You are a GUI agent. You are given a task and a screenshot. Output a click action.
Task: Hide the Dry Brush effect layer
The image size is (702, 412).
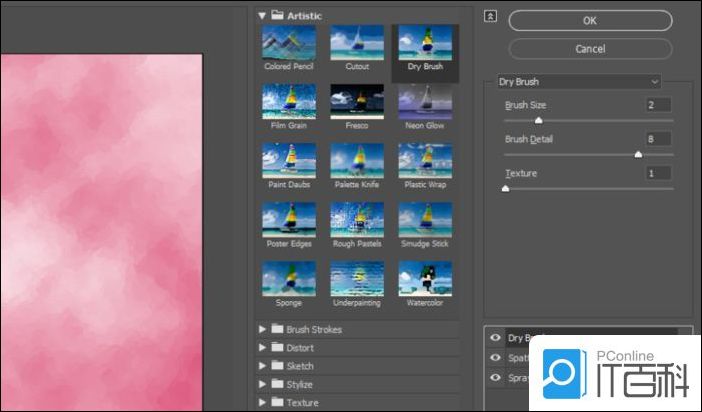[x=495, y=338]
